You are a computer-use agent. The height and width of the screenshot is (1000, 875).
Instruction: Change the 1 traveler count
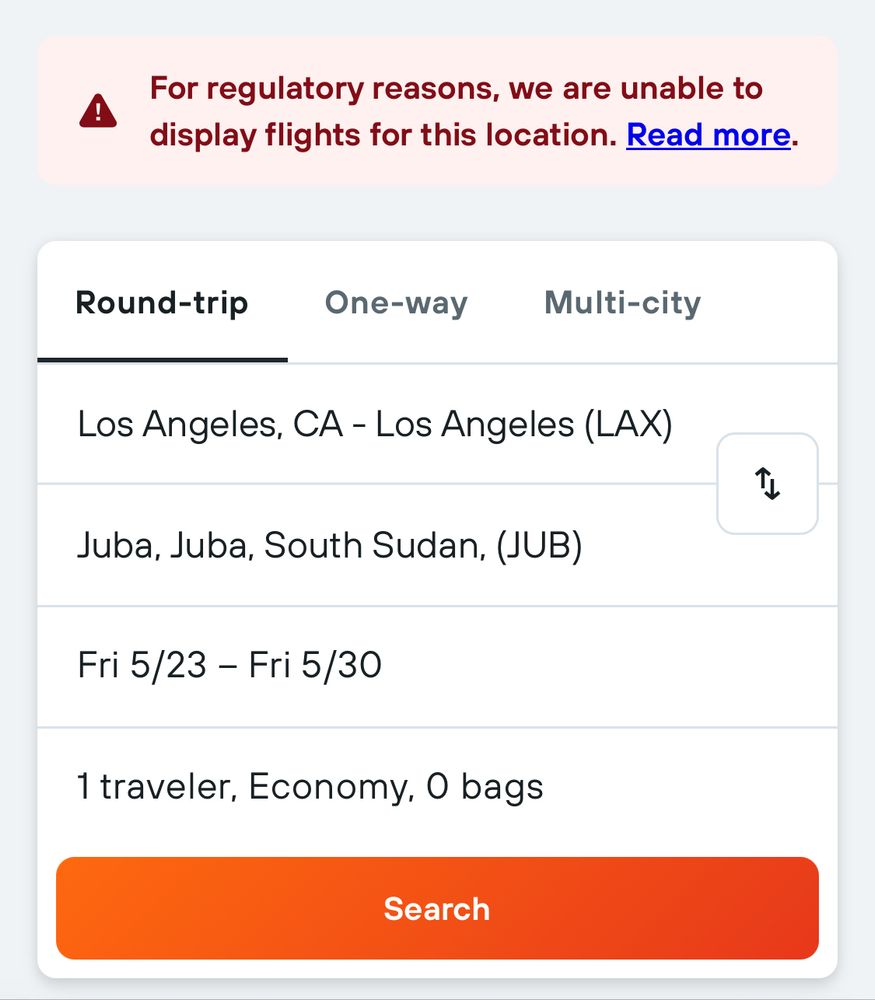click(x=158, y=786)
